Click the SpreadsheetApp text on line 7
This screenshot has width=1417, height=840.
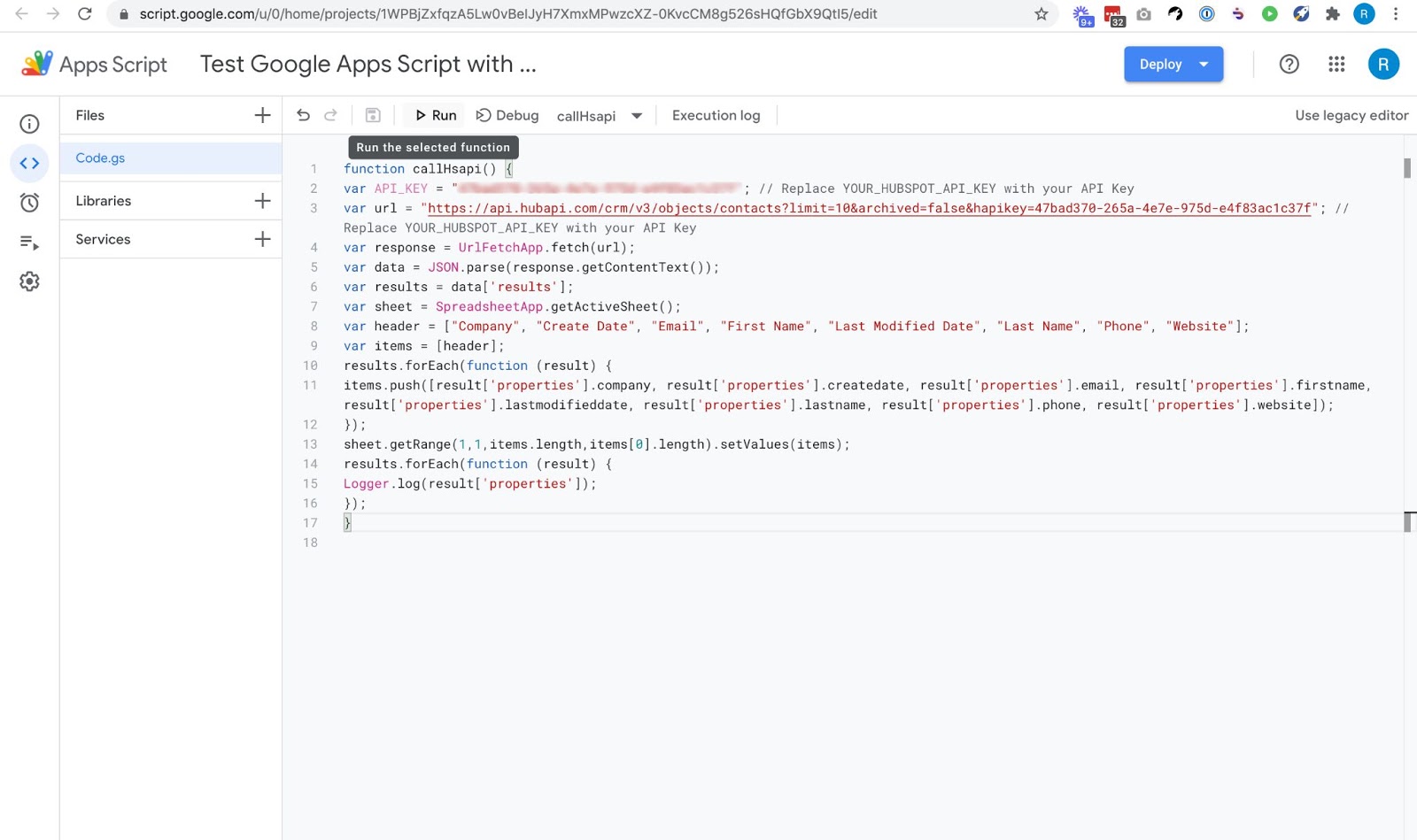click(x=489, y=306)
